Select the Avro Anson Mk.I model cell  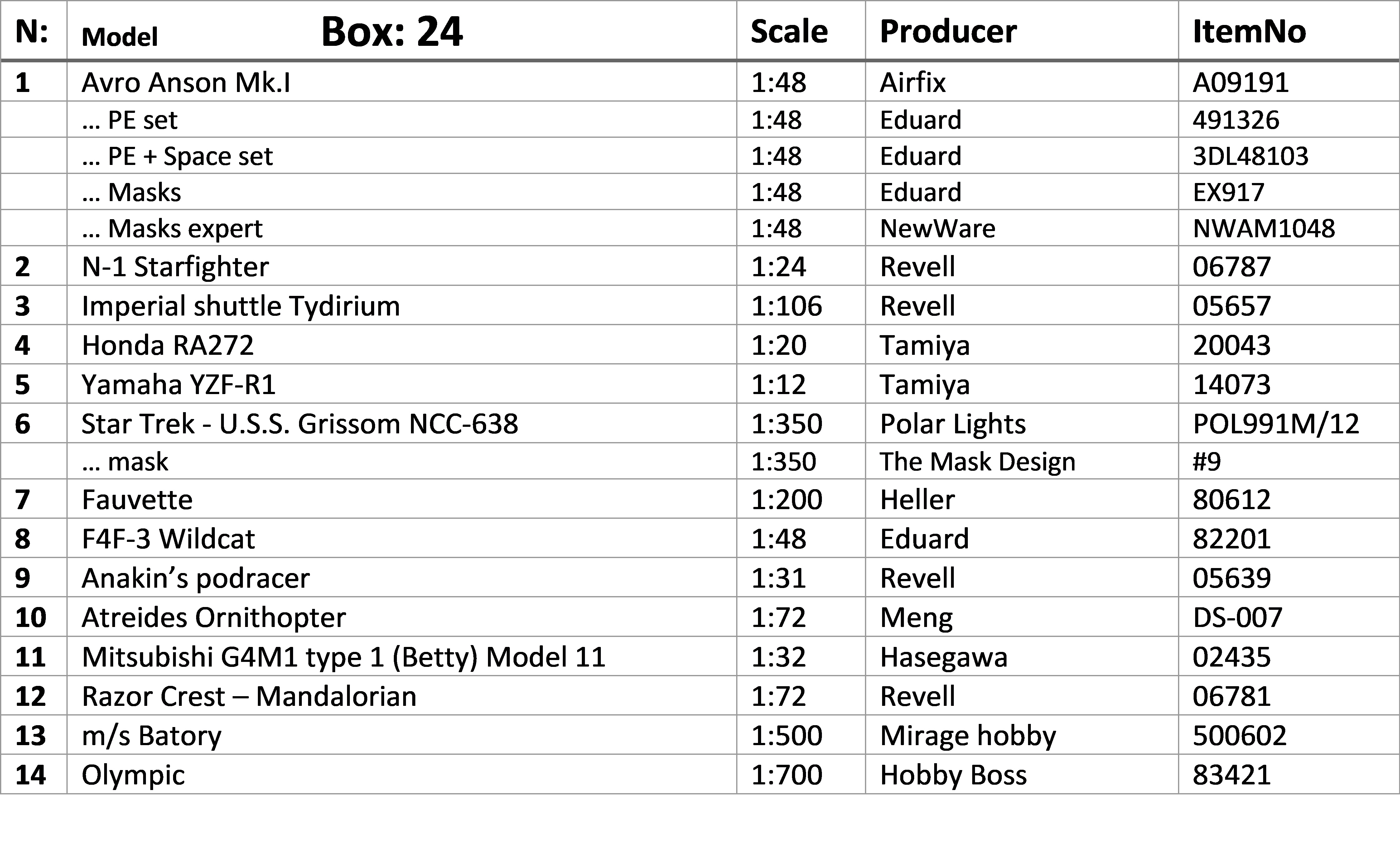click(x=402, y=82)
